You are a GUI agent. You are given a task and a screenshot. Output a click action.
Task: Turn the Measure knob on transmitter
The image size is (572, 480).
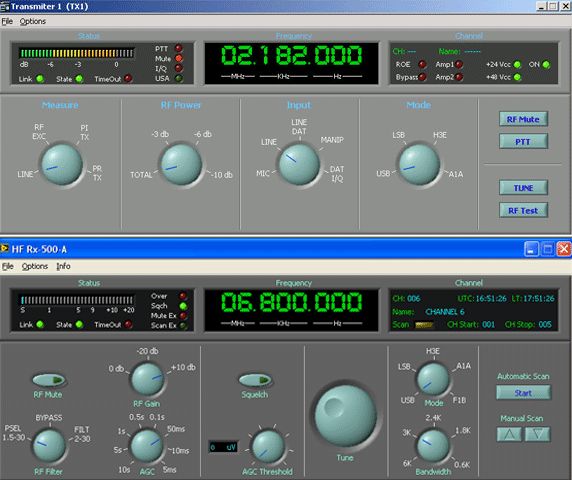pyautogui.click(x=62, y=164)
